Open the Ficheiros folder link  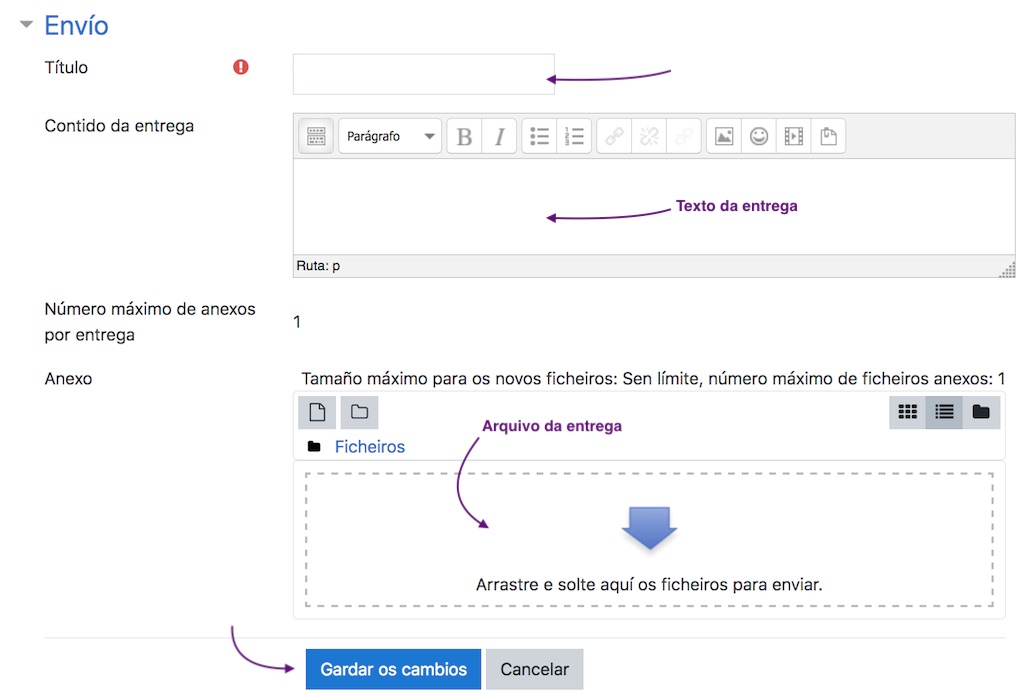click(369, 447)
